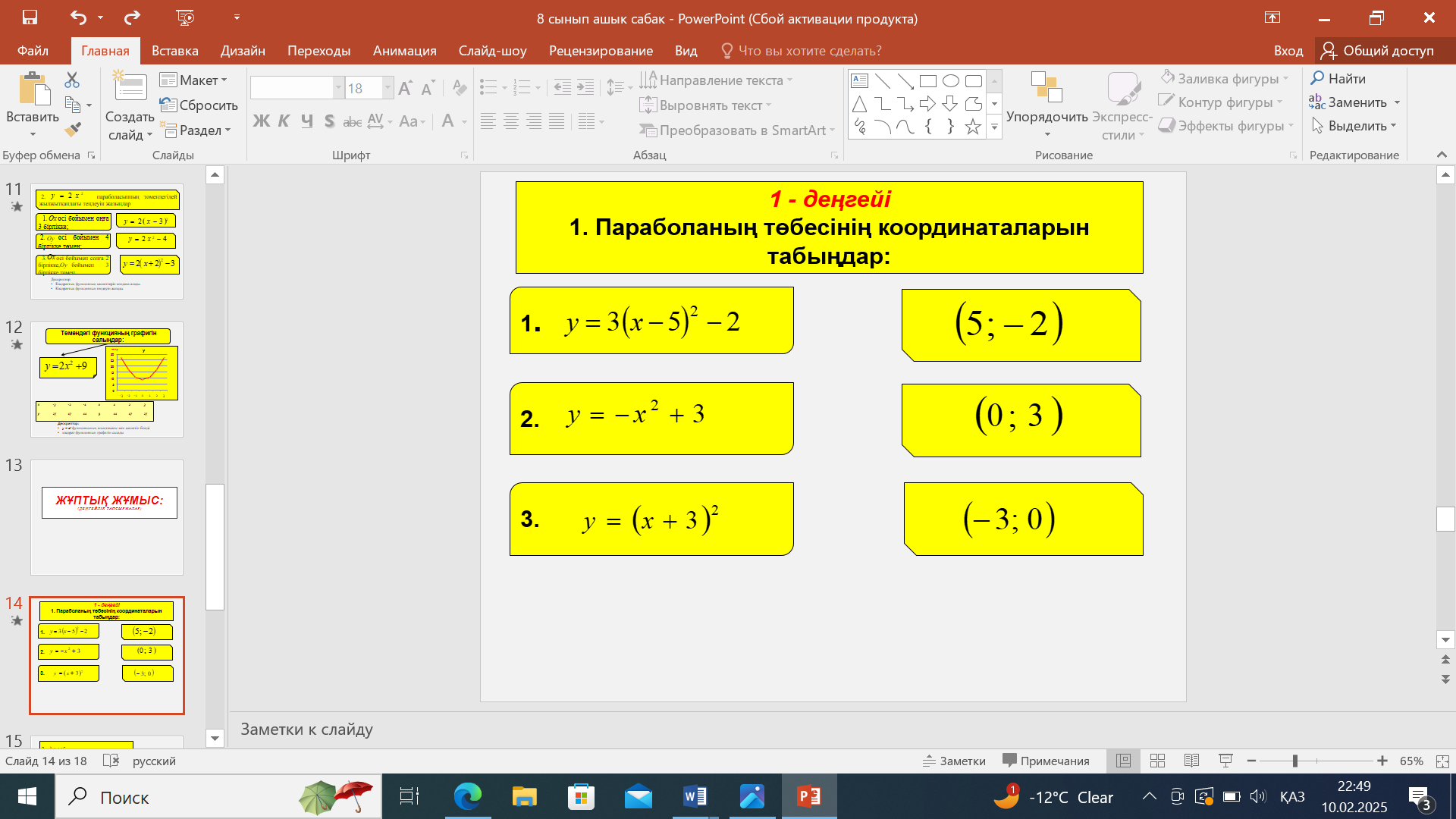Open Reading view icon in status bar
The height and width of the screenshot is (819, 1456).
click(1191, 761)
